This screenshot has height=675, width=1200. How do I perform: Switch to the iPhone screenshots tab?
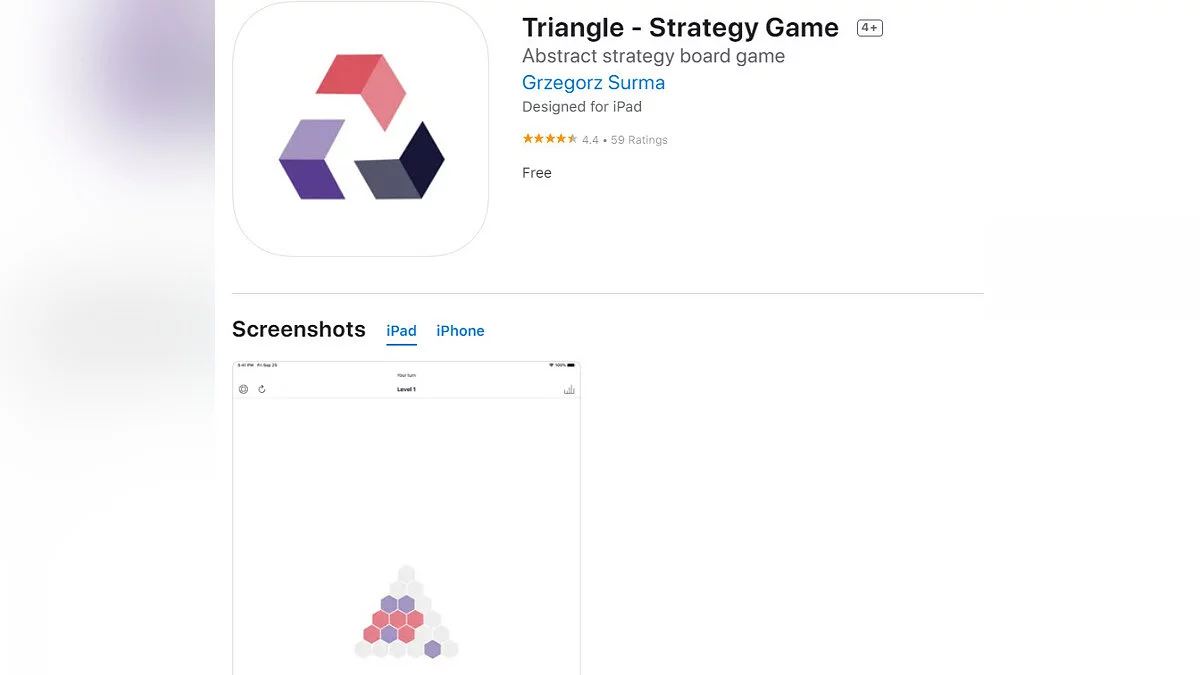[460, 331]
